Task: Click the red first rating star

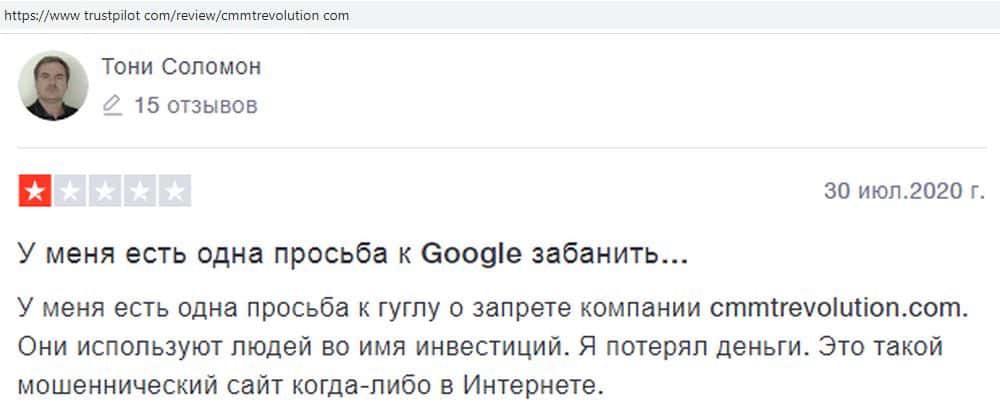Action: [x=35, y=191]
